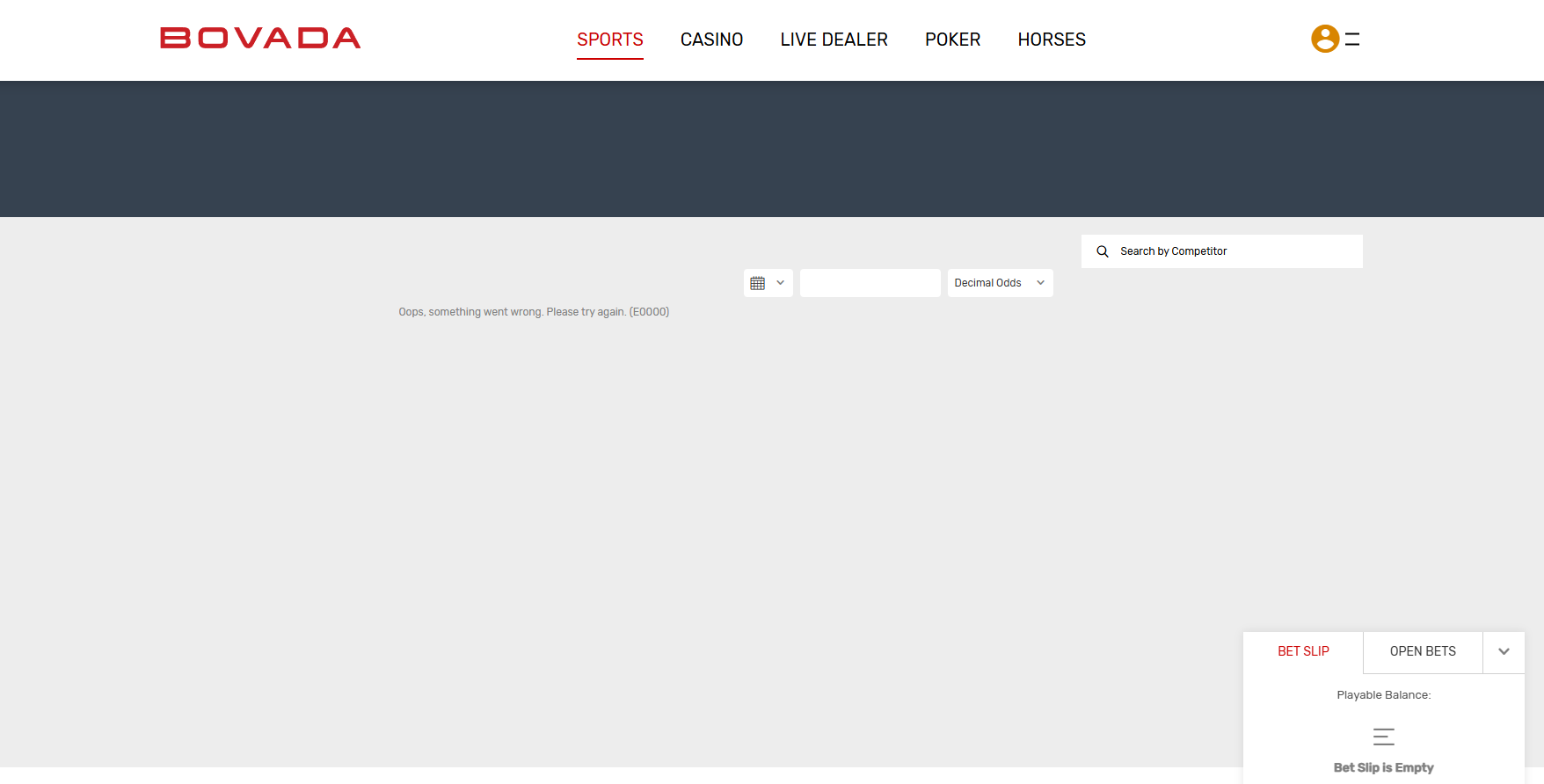
Task: Open the account menu lines icon
Action: (1352, 39)
